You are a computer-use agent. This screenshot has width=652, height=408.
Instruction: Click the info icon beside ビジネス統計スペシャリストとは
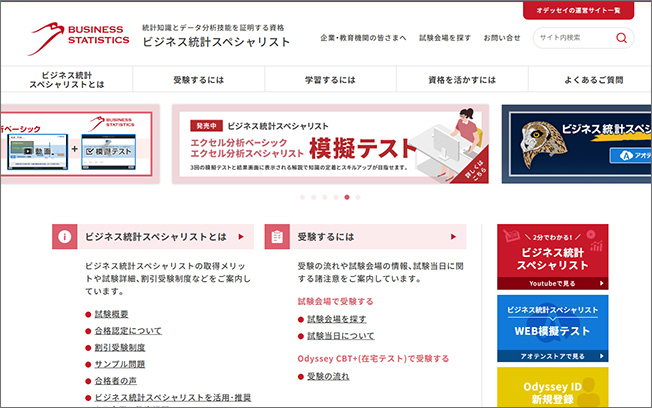click(x=64, y=237)
